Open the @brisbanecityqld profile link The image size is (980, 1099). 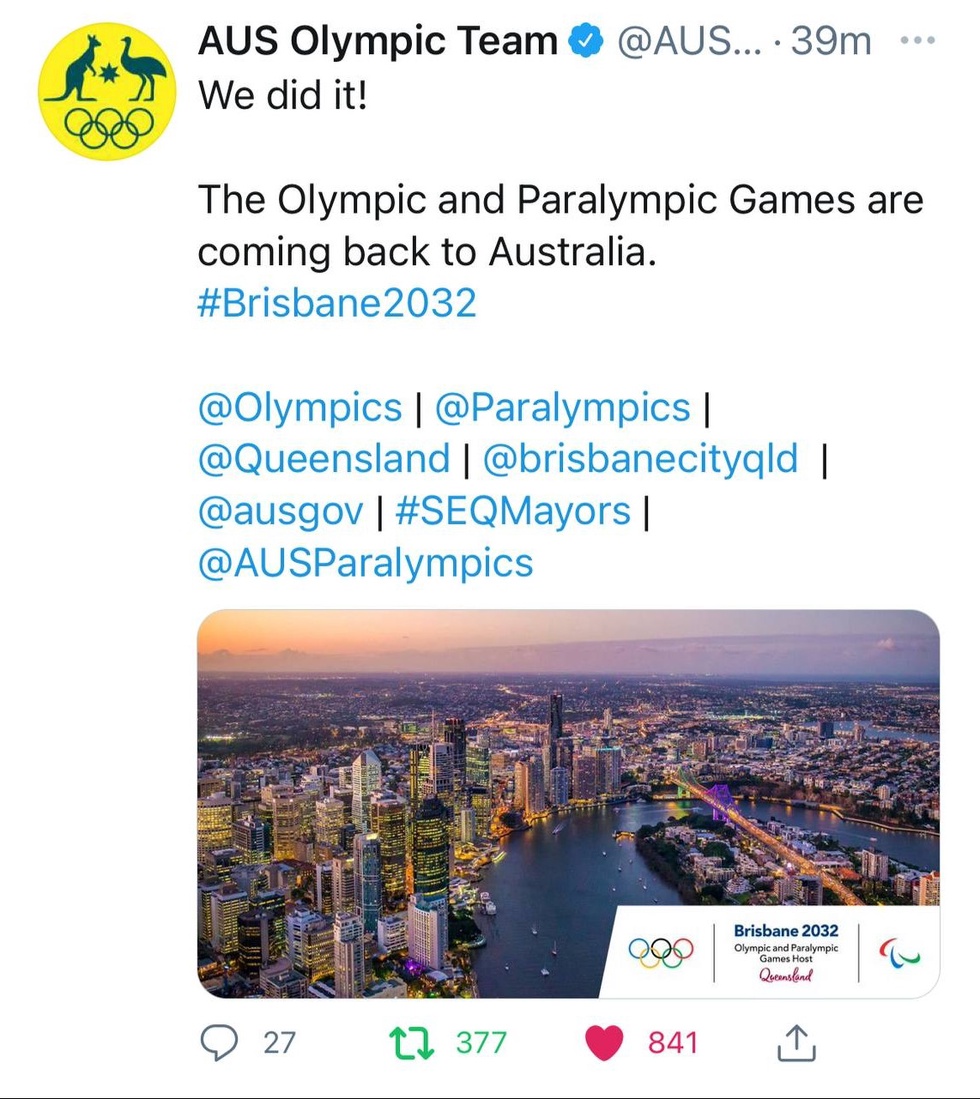coord(641,459)
